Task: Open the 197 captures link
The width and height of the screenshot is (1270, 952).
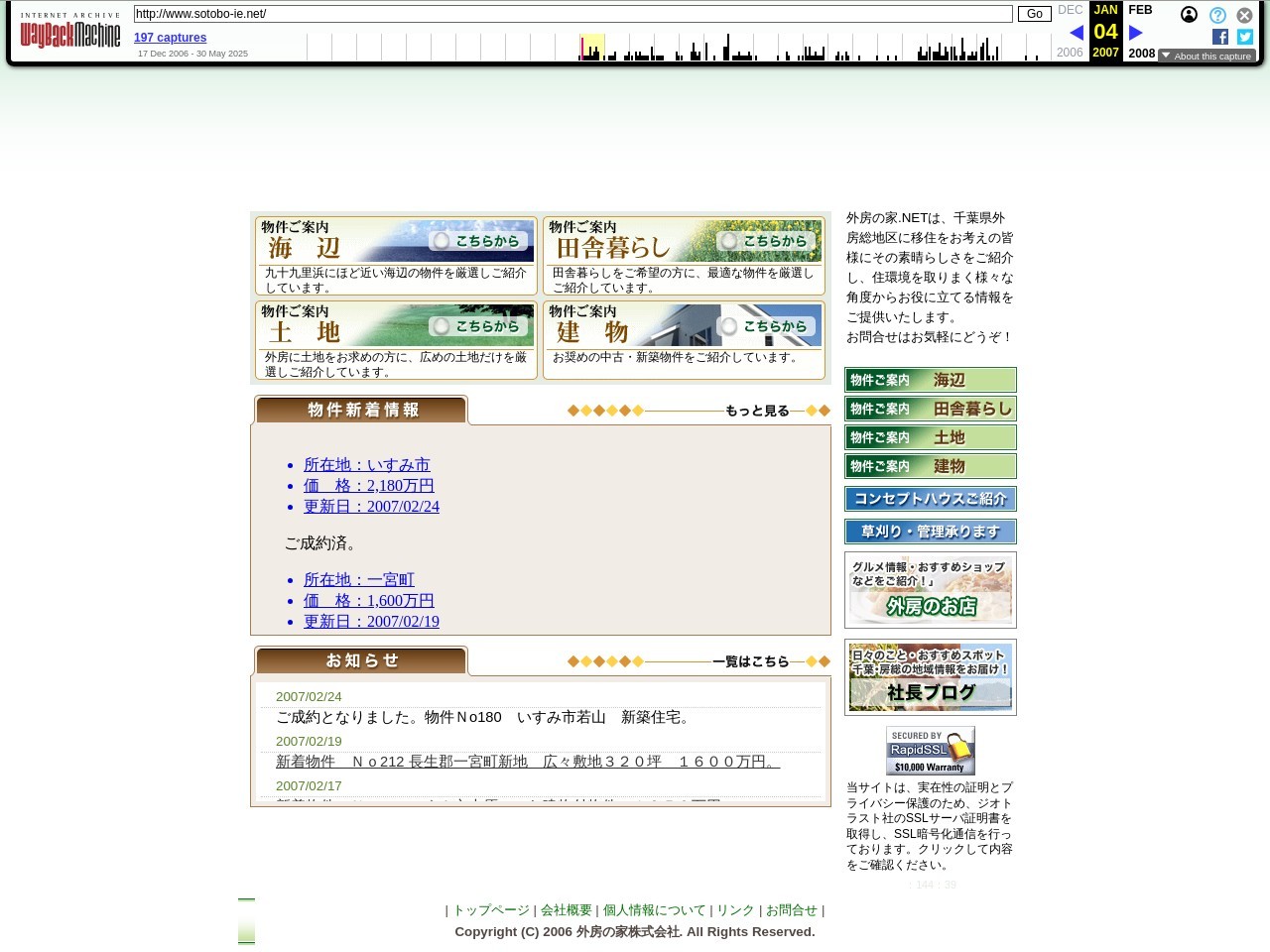Action: tap(171, 38)
